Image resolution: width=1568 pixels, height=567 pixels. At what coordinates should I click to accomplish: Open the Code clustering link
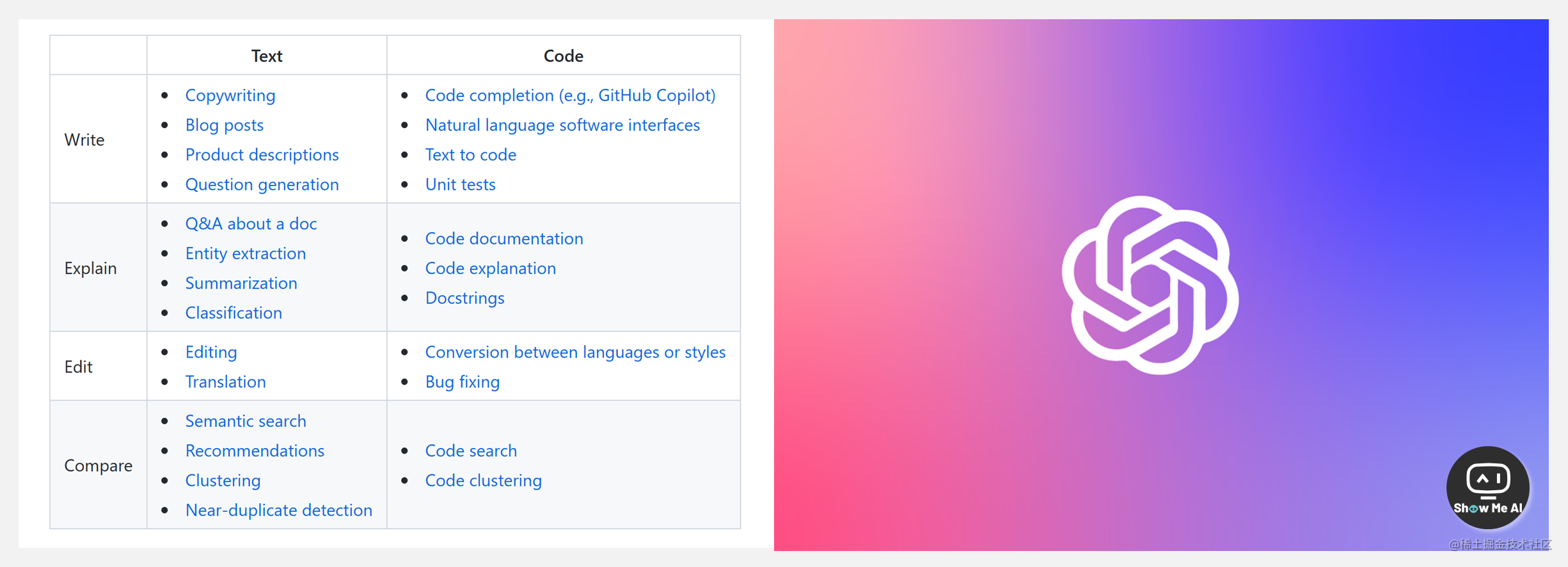(x=484, y=481)
